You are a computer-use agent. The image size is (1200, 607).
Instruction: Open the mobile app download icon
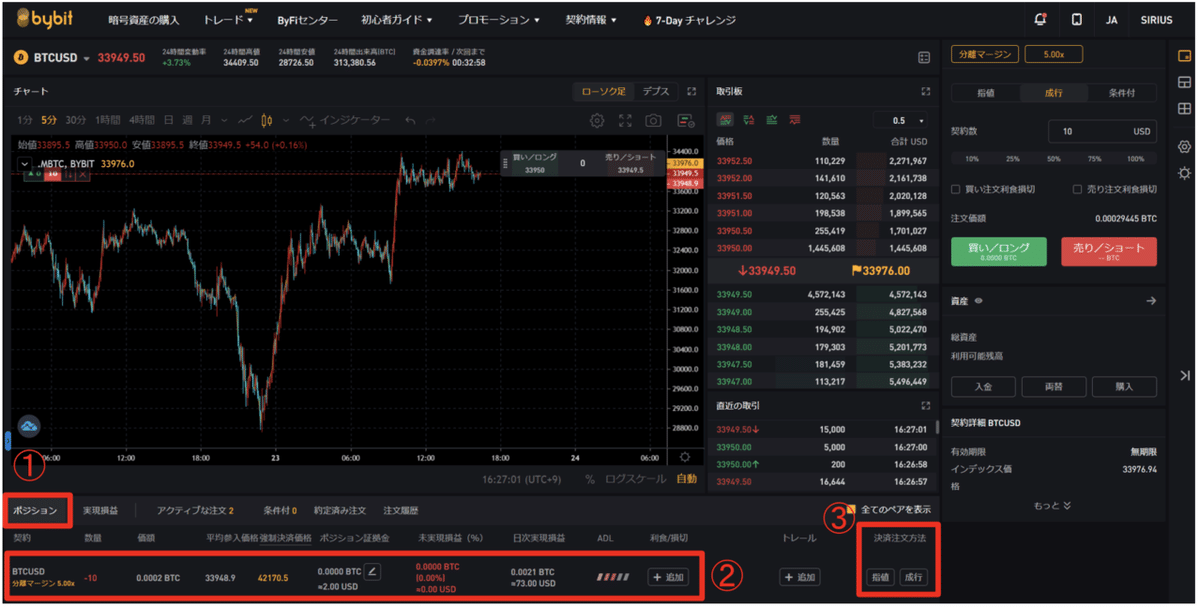(x=1076, y=20)
